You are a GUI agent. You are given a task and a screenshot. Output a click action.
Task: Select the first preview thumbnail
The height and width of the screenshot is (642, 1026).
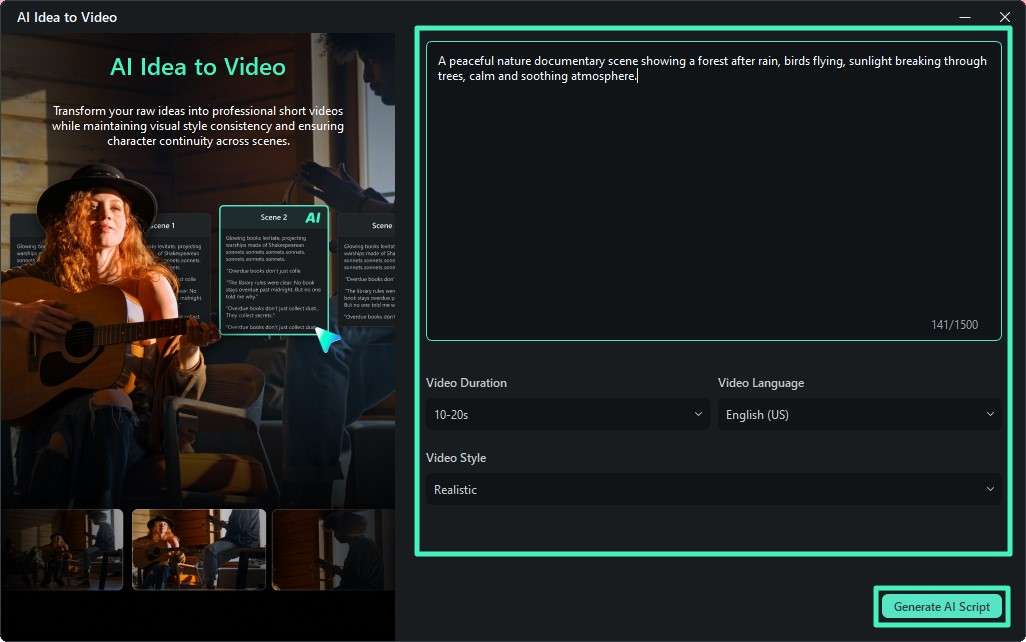coord(62,550)
